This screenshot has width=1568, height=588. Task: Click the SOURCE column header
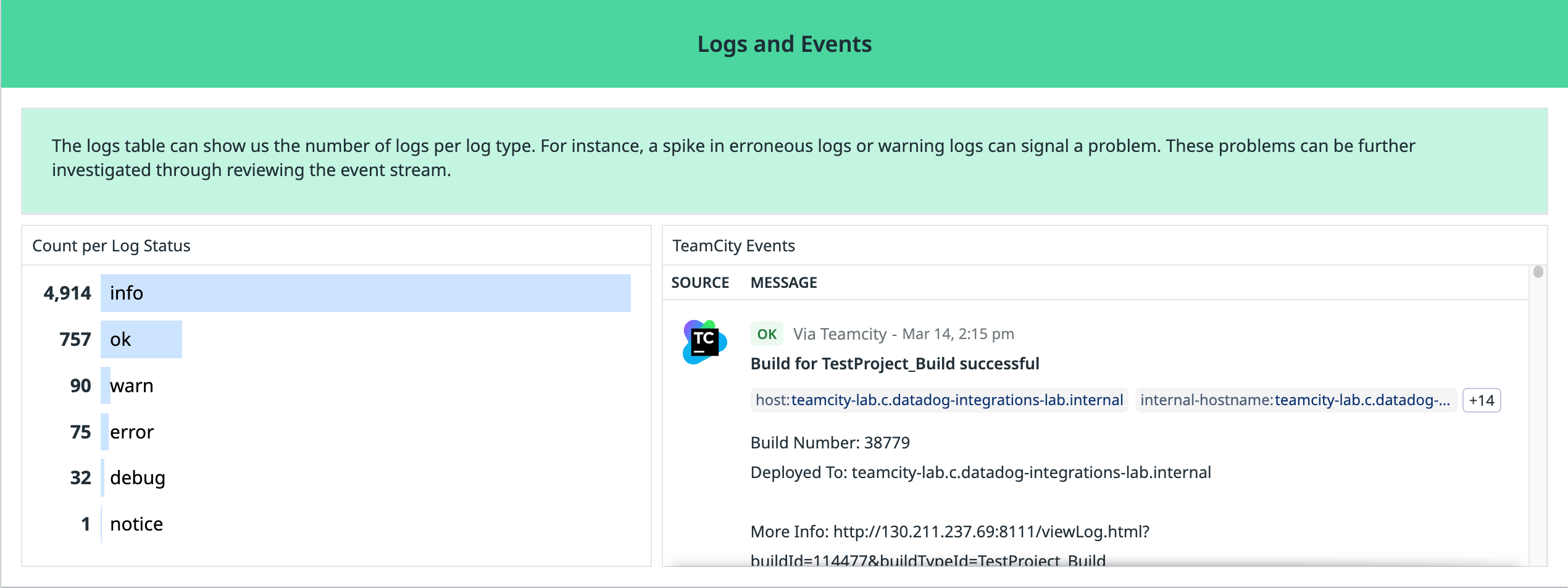click(x=700, y=282)
